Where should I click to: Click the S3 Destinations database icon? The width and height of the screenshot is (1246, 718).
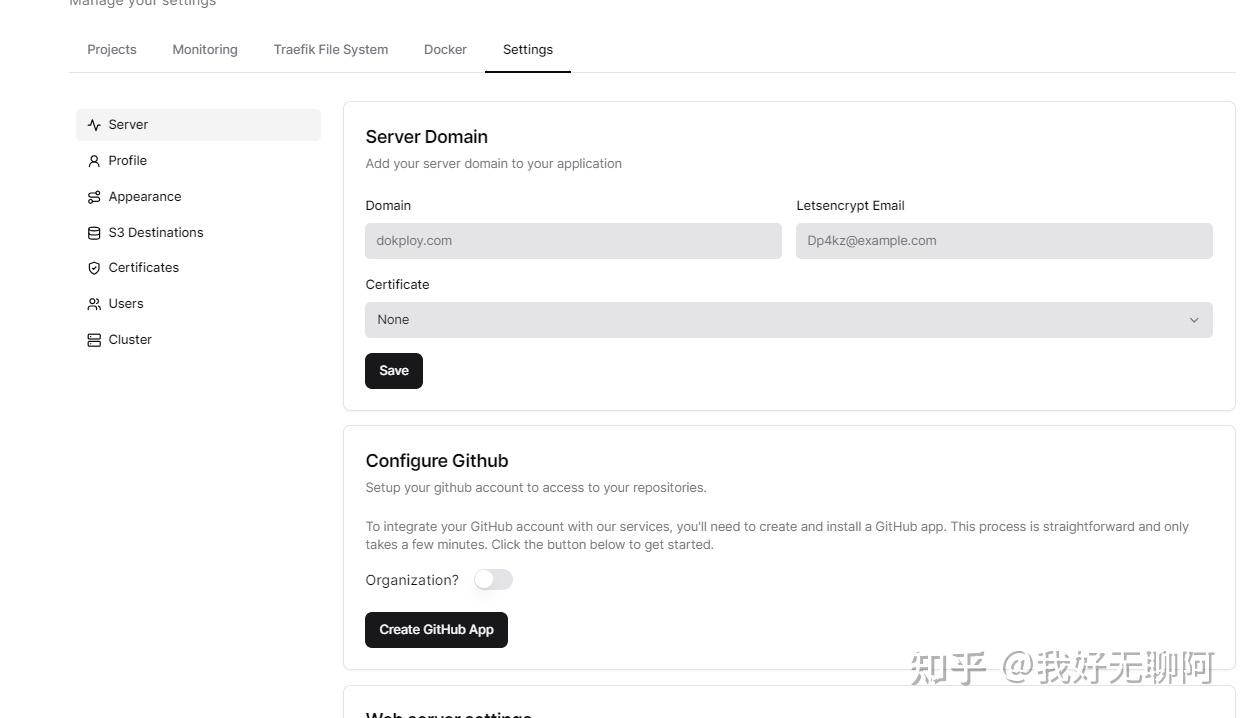click(x=93, y=232)
